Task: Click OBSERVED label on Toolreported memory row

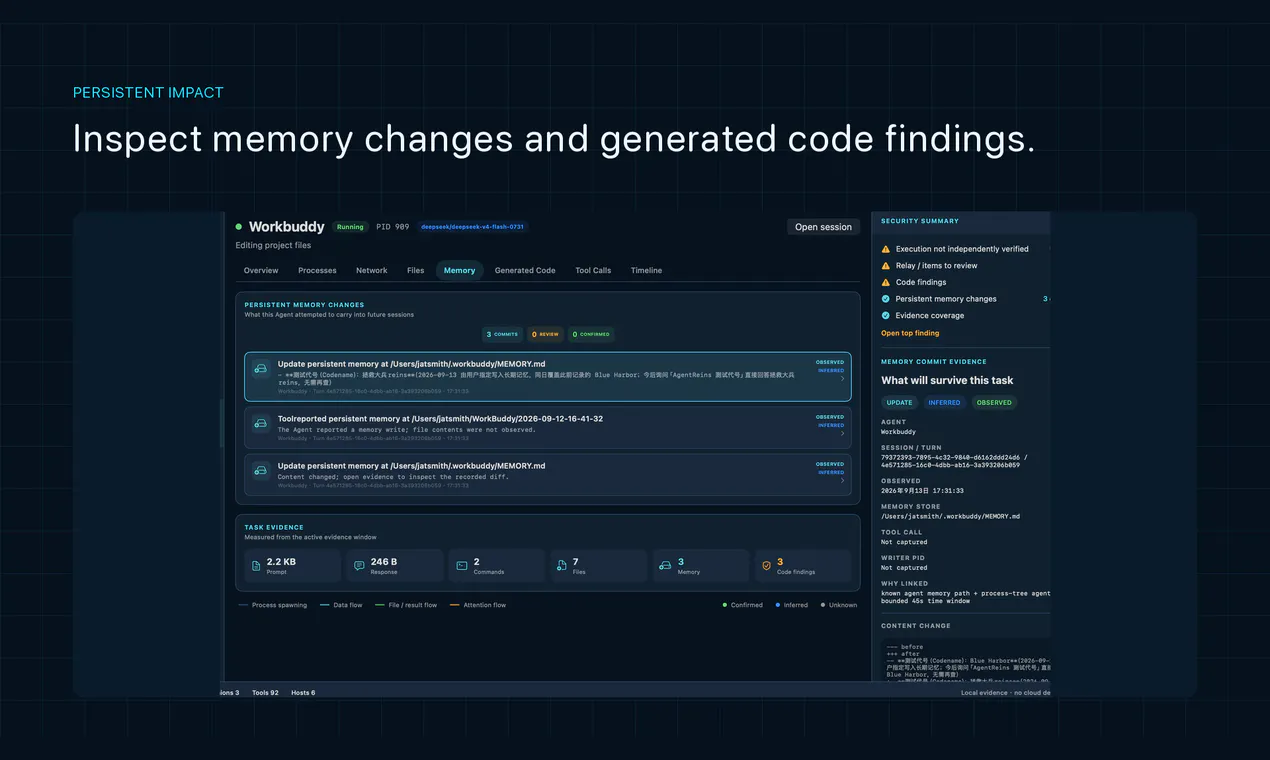Action: (x=830, y=417)
